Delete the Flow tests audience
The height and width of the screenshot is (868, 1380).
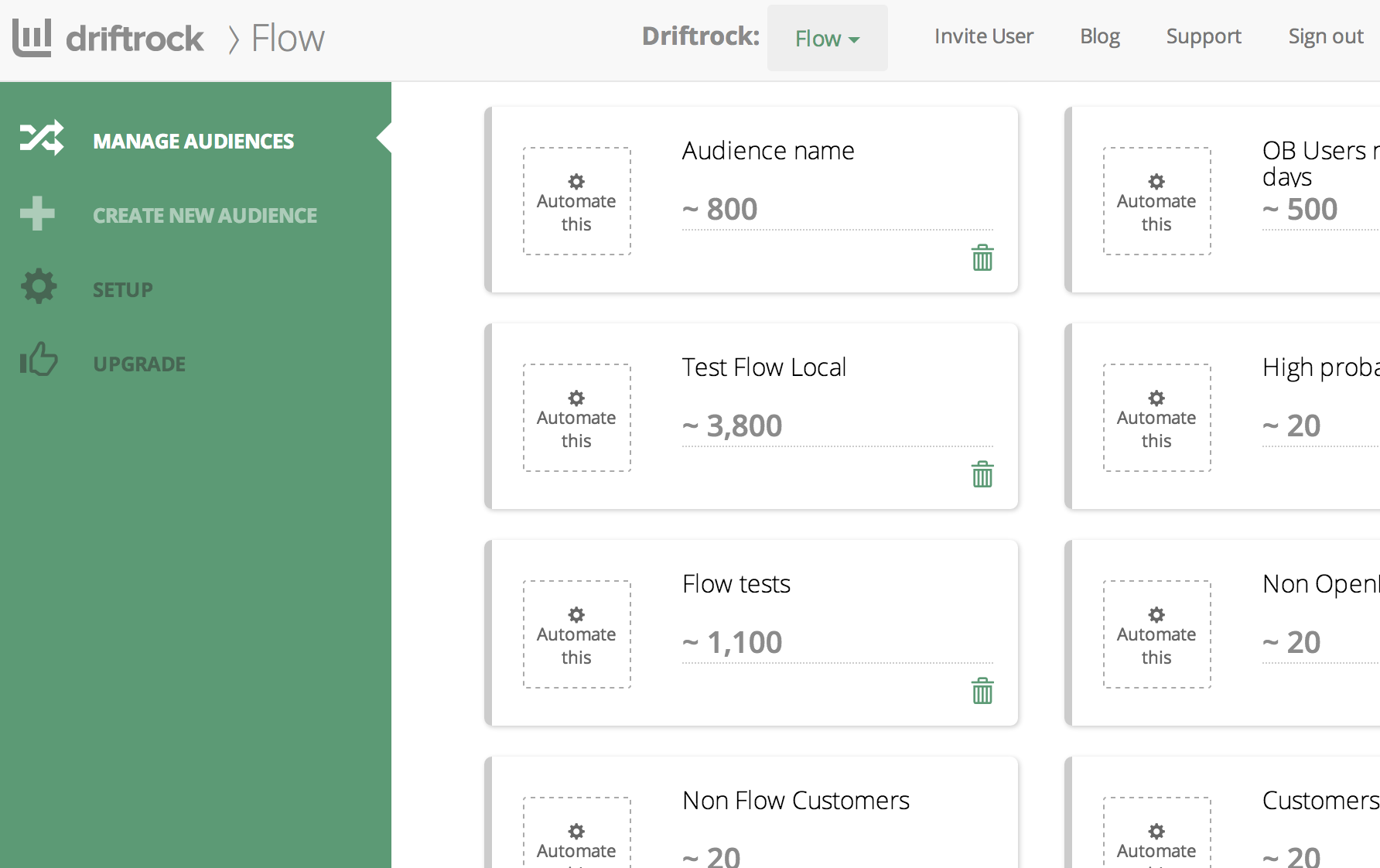pyautogui.click(x=982, y=691)
